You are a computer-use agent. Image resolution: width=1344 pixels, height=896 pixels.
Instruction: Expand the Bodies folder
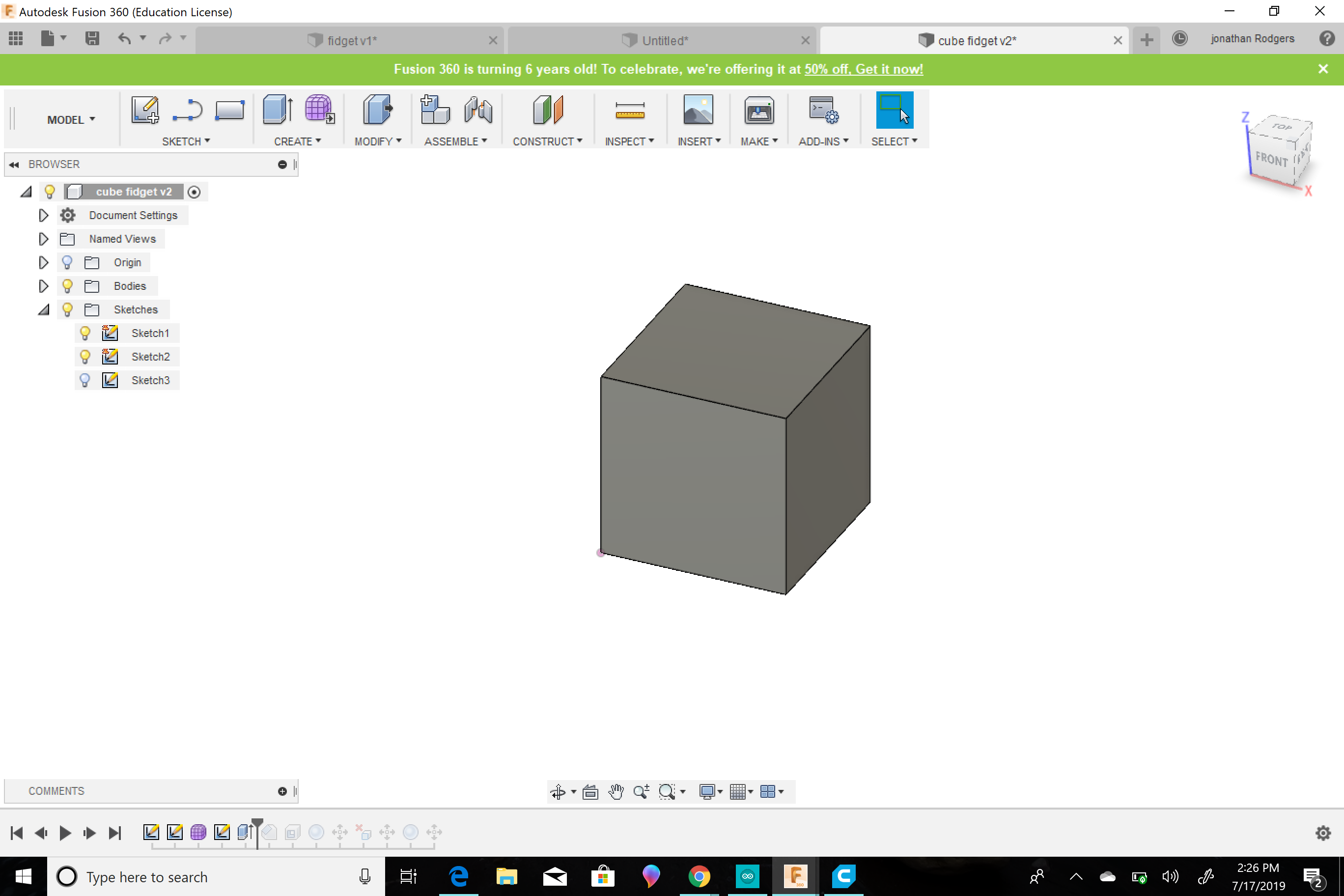pos(43,286)
